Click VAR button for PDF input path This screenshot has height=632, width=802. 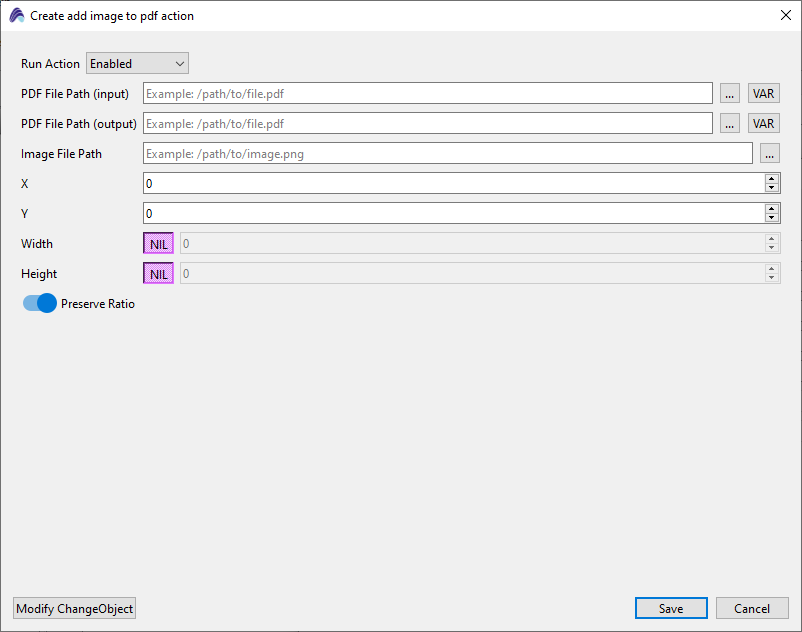click(x=763, y=94)
